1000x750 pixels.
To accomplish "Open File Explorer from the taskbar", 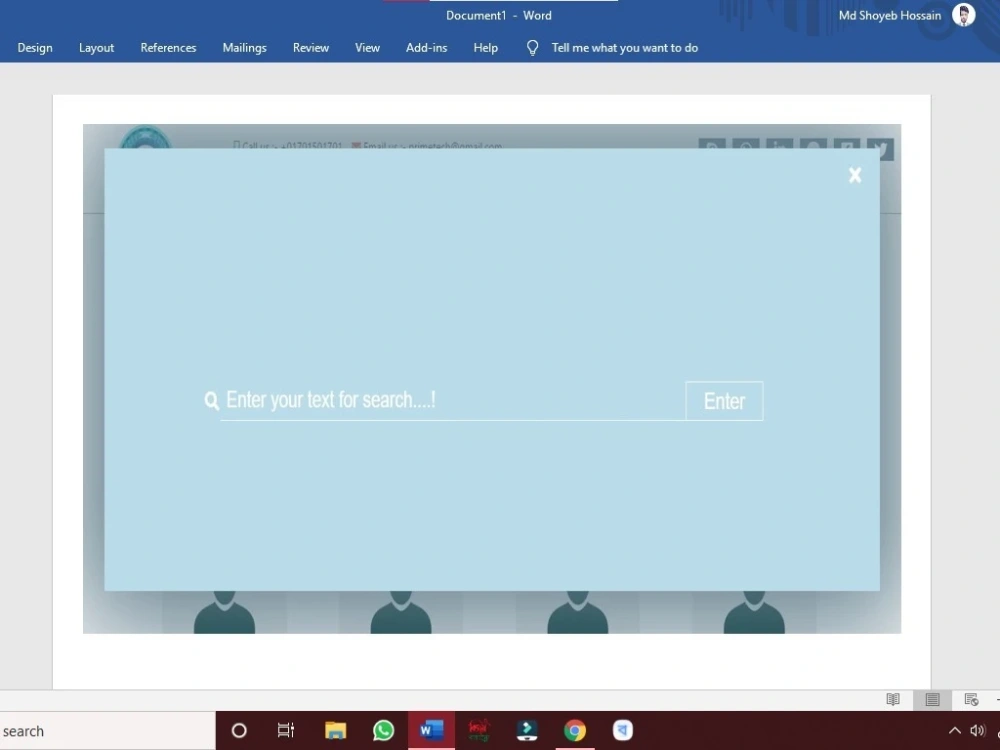I will [335, 731].
